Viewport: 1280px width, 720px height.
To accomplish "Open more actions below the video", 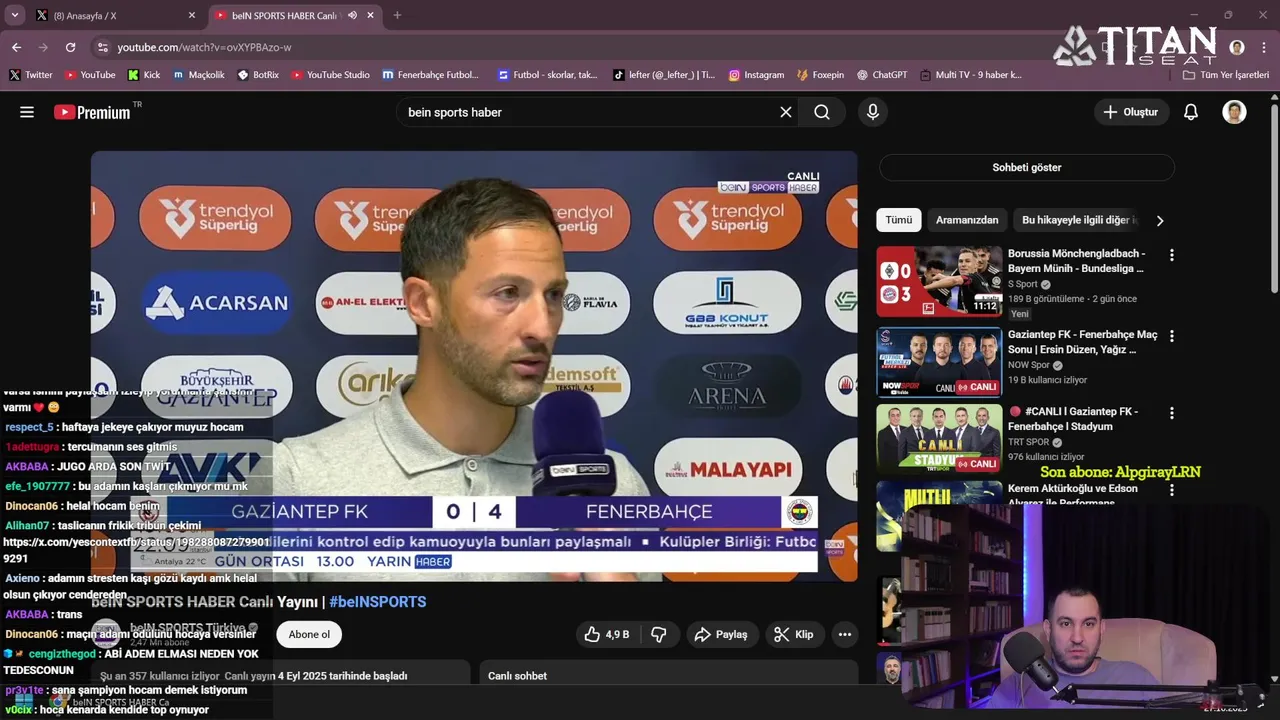I will click(845, 634).
